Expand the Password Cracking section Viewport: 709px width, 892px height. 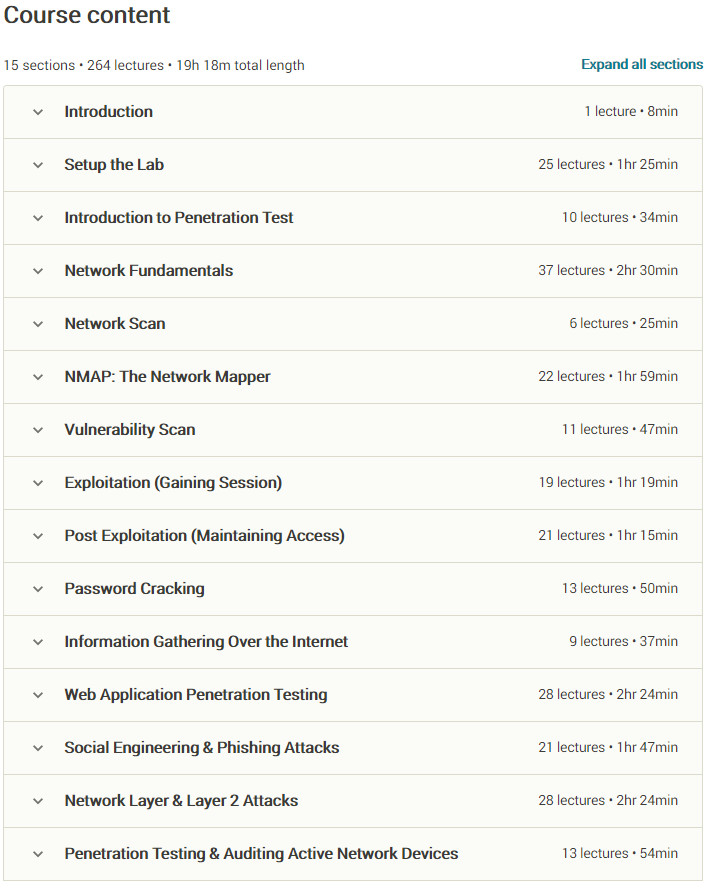(353, 589)
